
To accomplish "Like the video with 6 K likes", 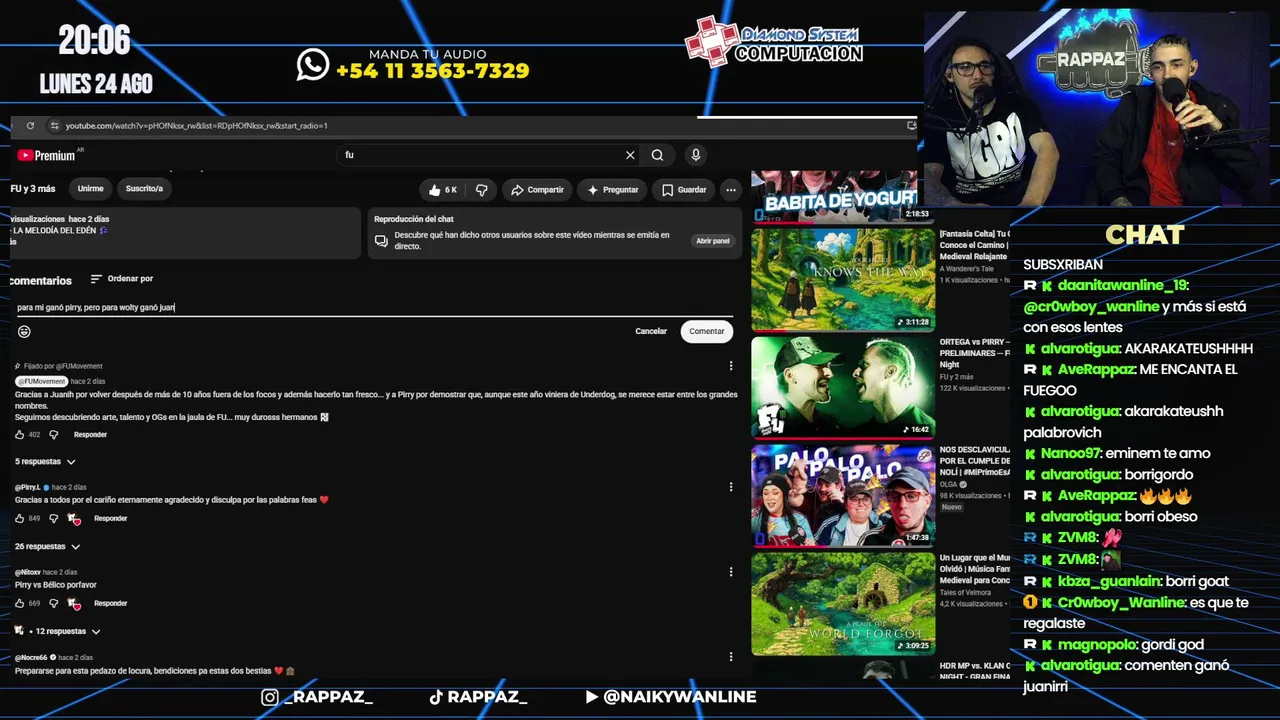I will (442, 190).
